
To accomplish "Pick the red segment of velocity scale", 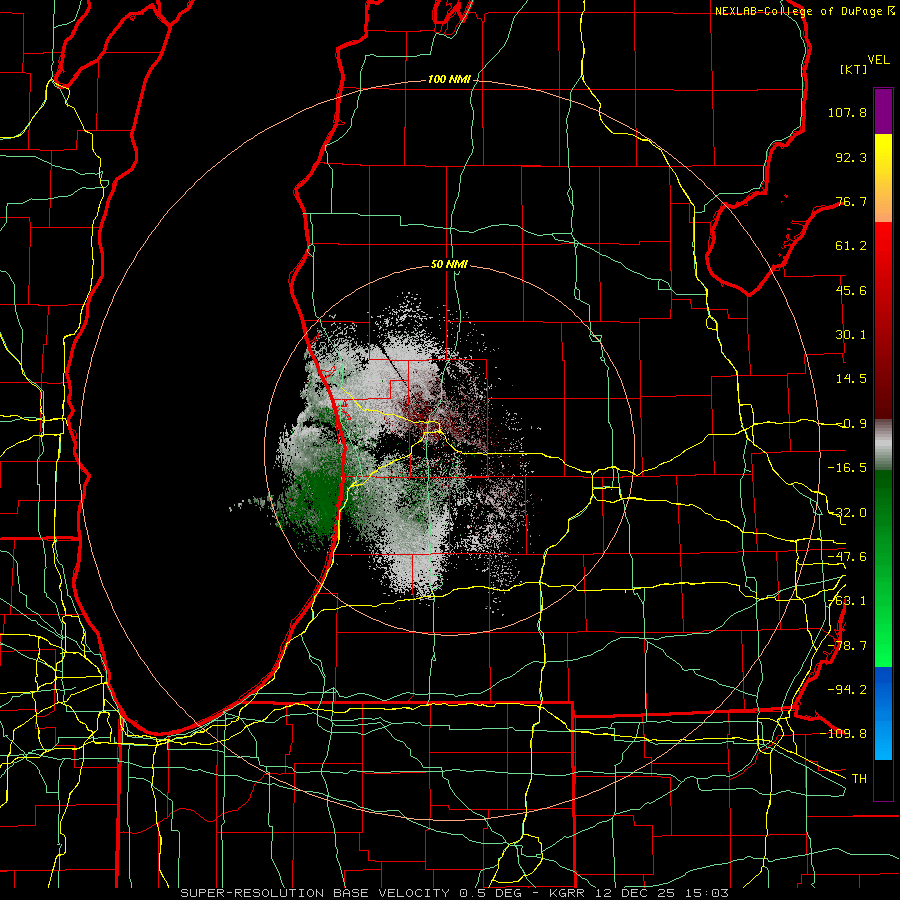I will 883,320.
